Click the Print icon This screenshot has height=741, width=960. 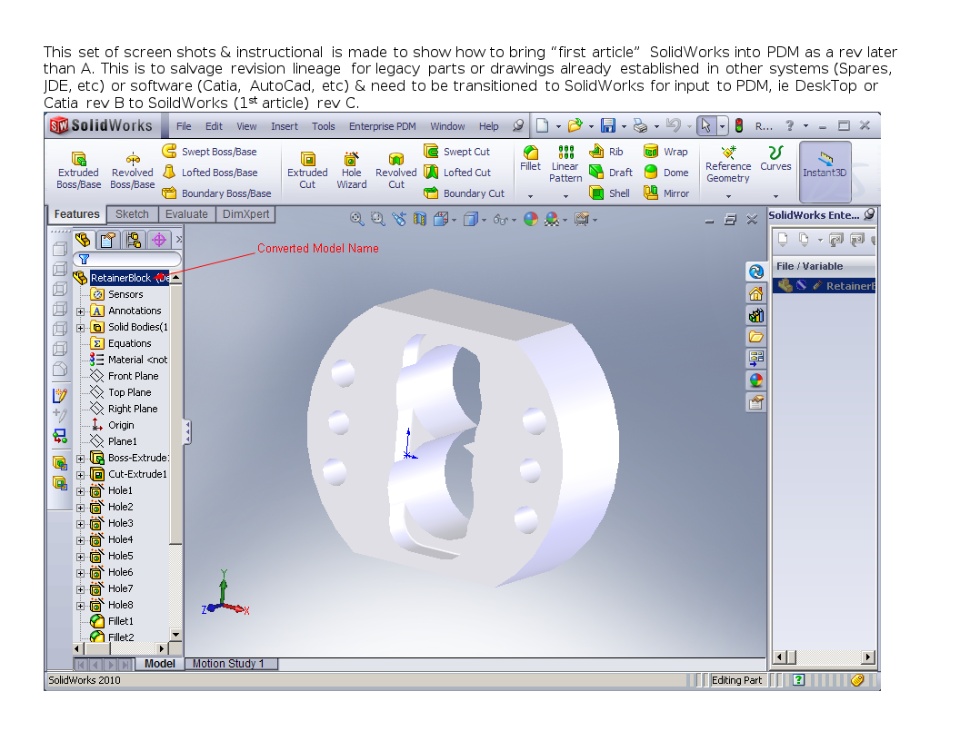(x=640, y=126)
